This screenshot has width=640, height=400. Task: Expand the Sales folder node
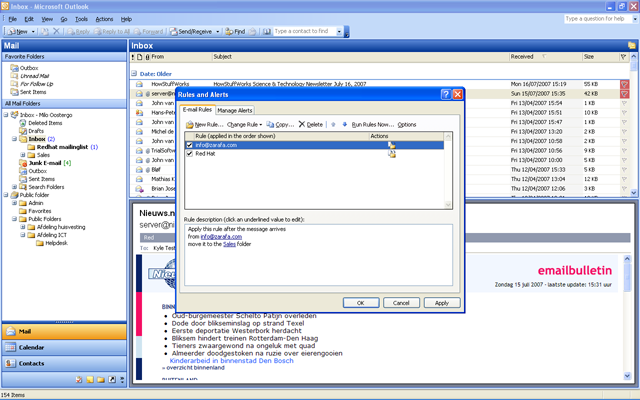[23, 155]
